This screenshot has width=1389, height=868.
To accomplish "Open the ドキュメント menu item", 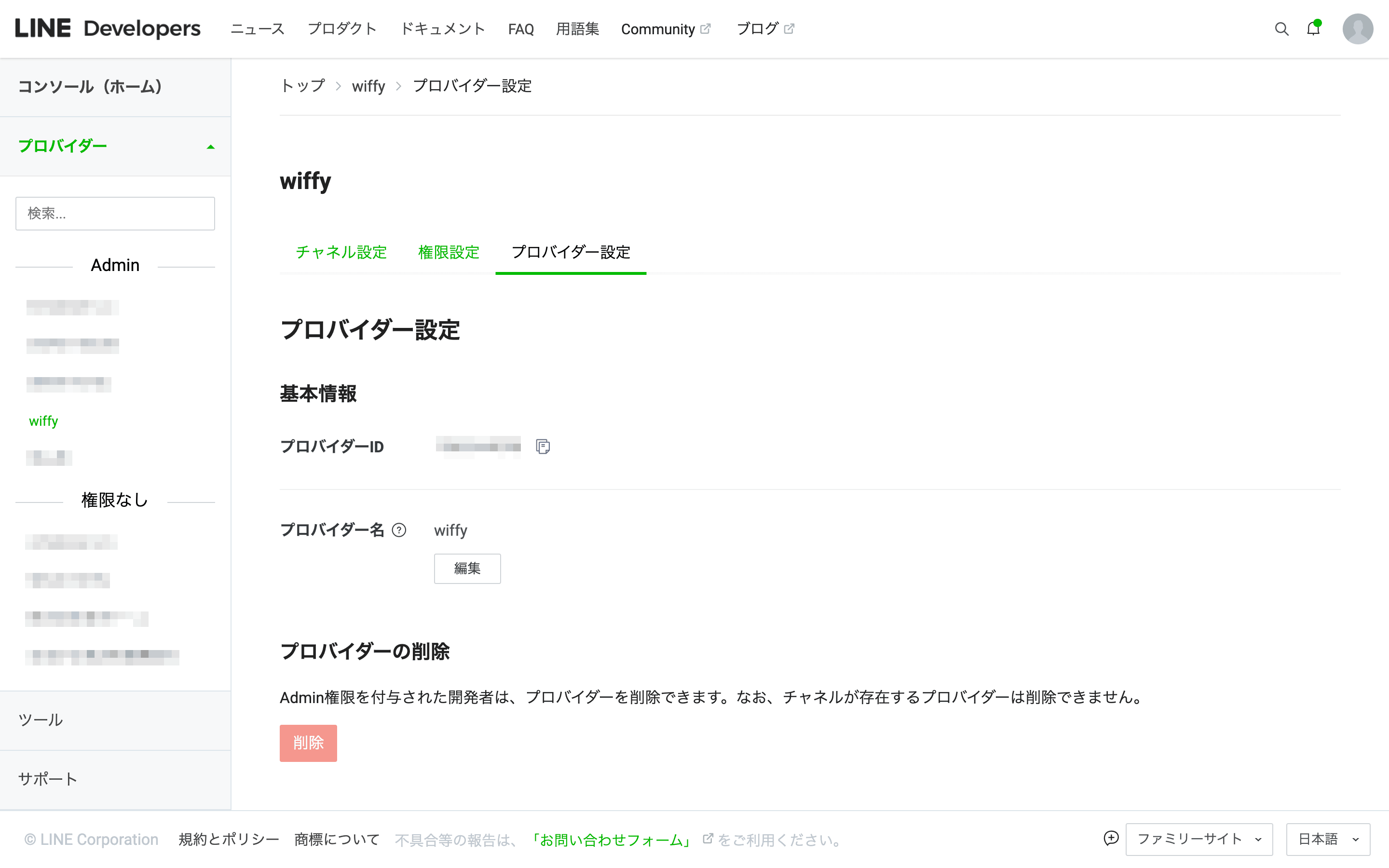I will click(x=443, y=29).
